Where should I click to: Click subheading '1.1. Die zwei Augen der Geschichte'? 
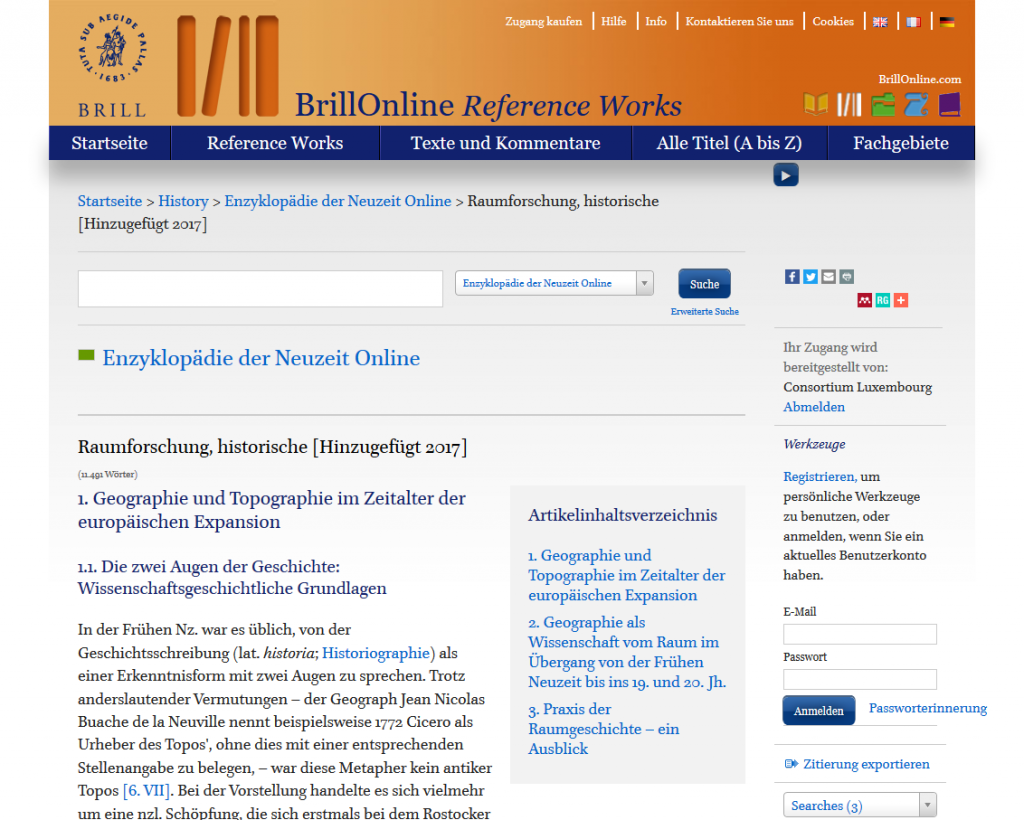point(232,577)
